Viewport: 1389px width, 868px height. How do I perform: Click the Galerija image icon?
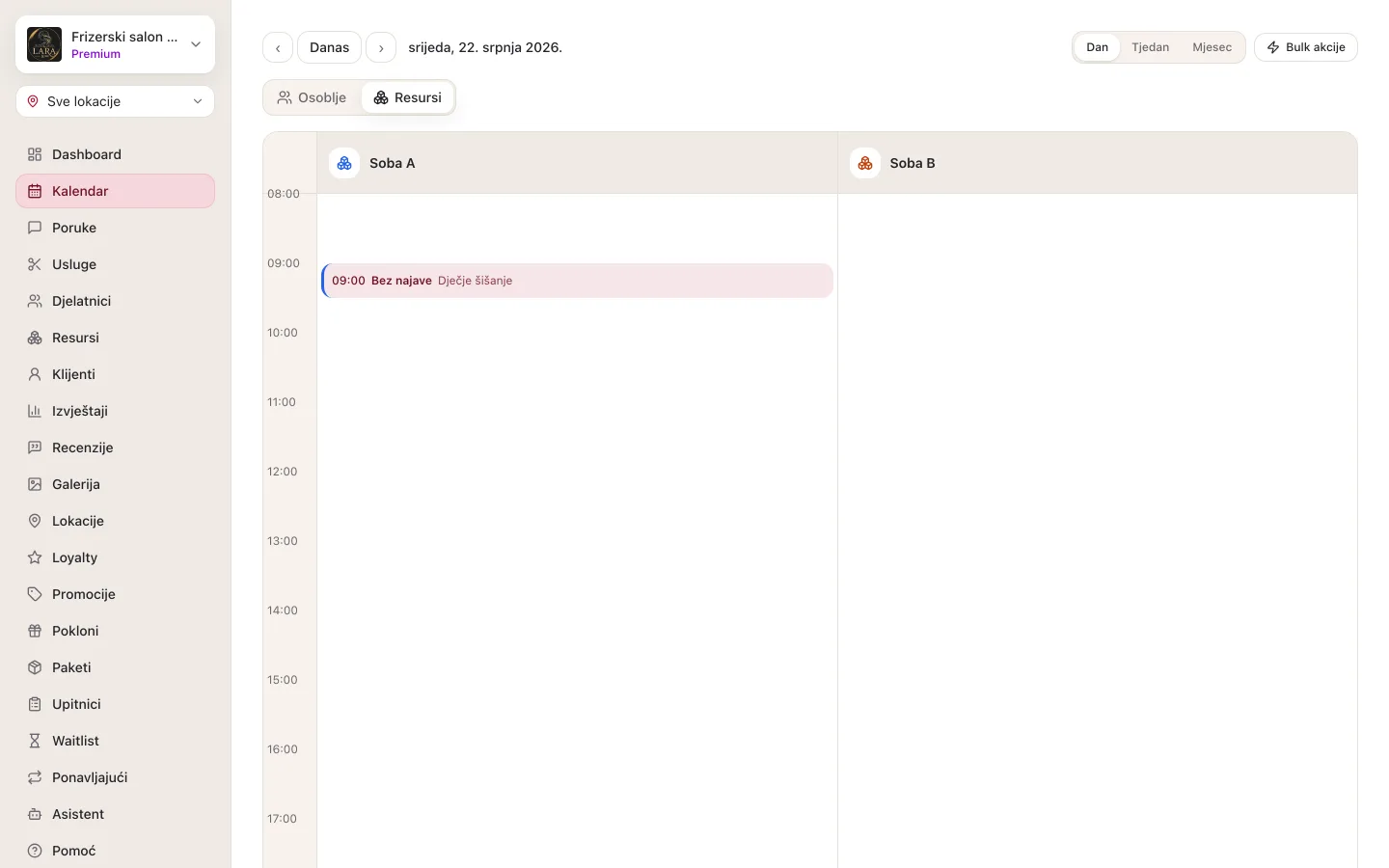pyautogui.click(x=35, y=484)
